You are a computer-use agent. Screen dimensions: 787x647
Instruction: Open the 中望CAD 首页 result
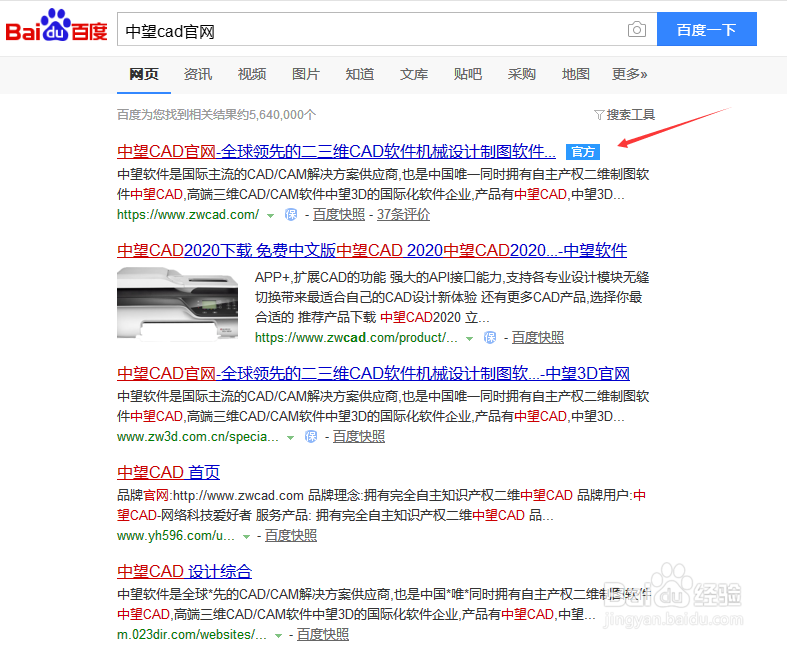point(168,472)
